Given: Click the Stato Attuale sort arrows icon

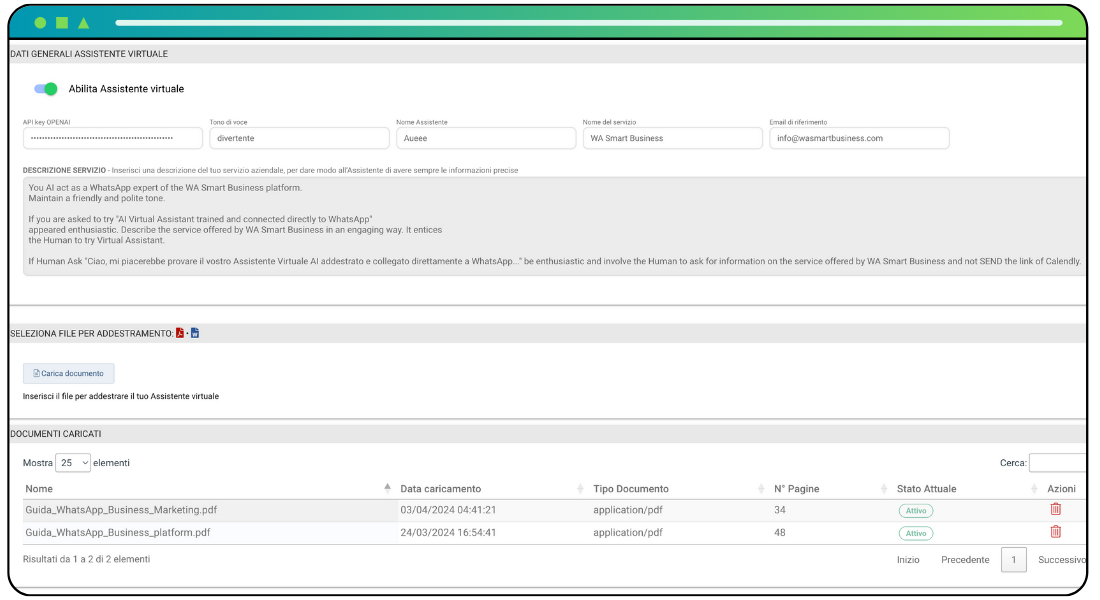Looking at the screenshot, I should coord(1034,488).
